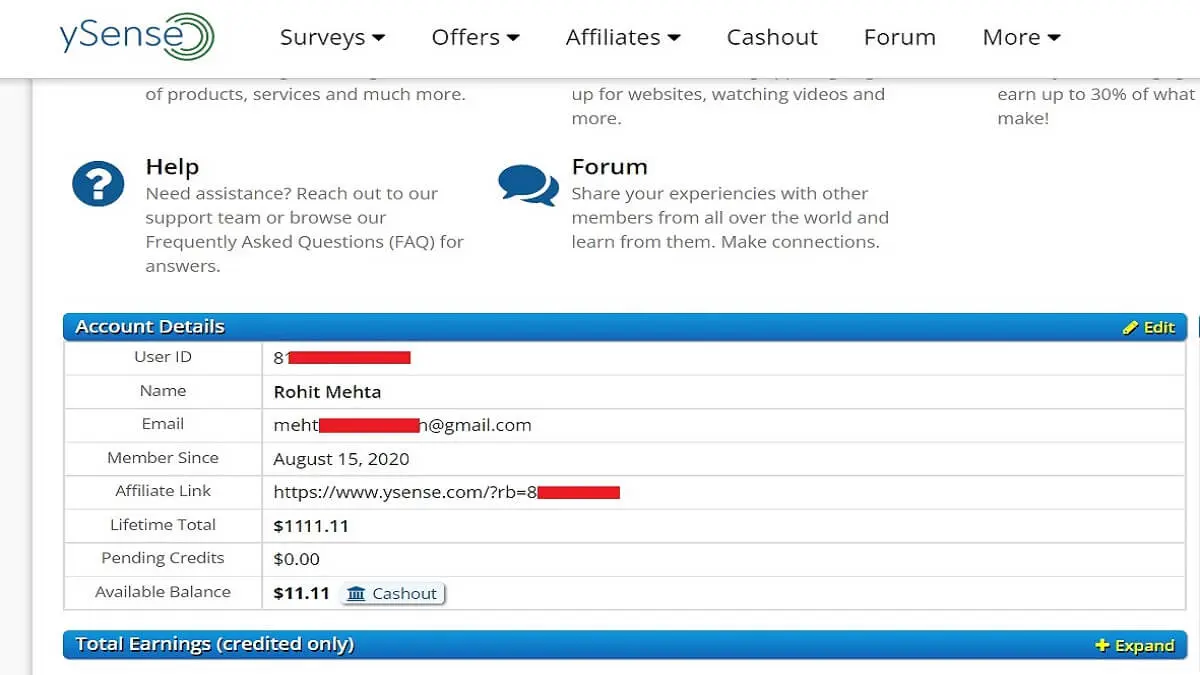Click the affiliate link URL text

click(x=405, y=492)
